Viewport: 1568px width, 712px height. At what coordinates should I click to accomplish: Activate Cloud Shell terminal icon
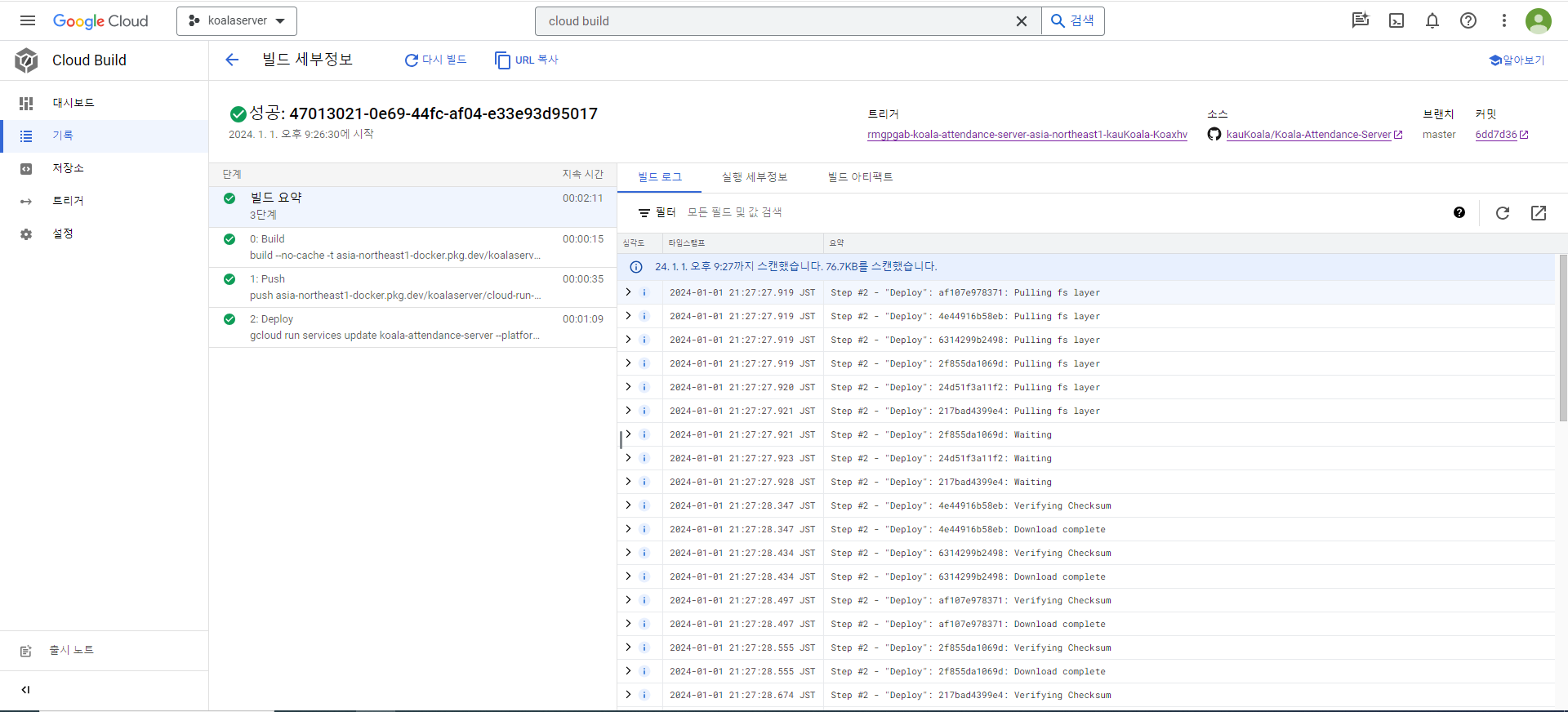coord(1396,20)
